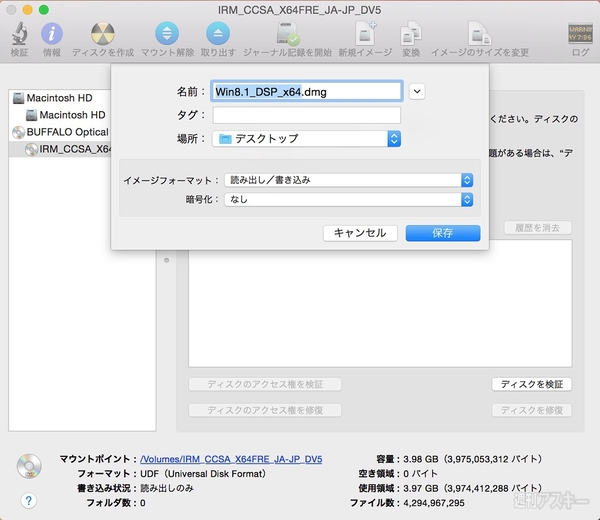Image resolution: width=600 pixels, height=520 pixels.
Task: Click the 保存 save button
Action: point(443,233)
